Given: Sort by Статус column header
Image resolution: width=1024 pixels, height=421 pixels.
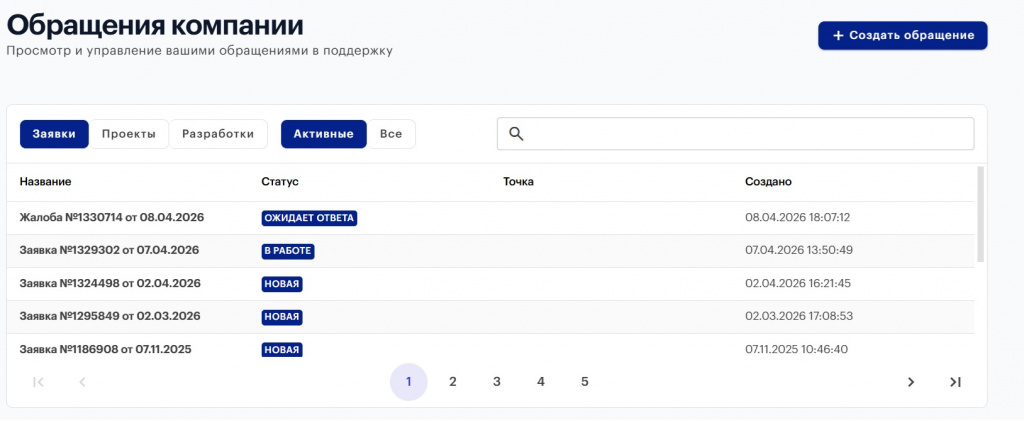Looking at the screenshot, I should coord(280,182).
